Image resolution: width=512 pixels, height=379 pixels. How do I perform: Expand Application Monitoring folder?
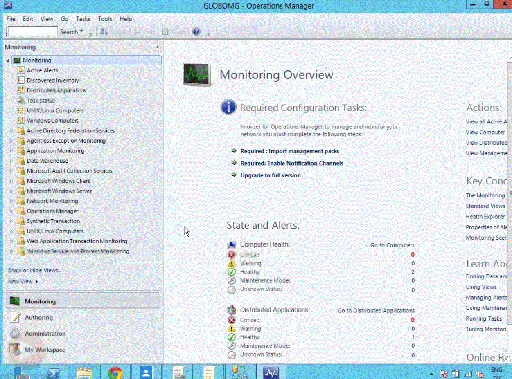click(11, 151)
